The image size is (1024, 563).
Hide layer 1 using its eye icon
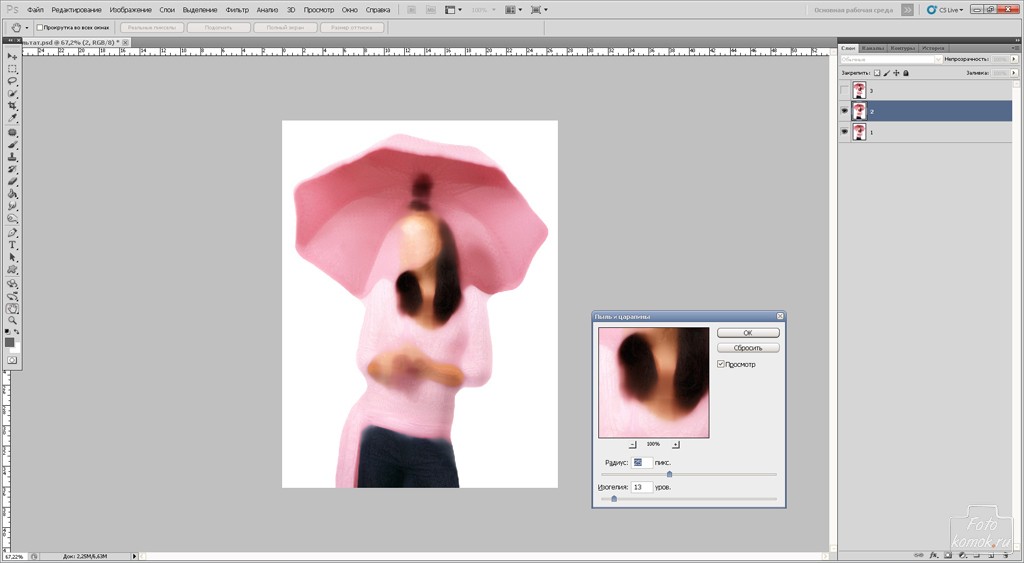point(845,132)
